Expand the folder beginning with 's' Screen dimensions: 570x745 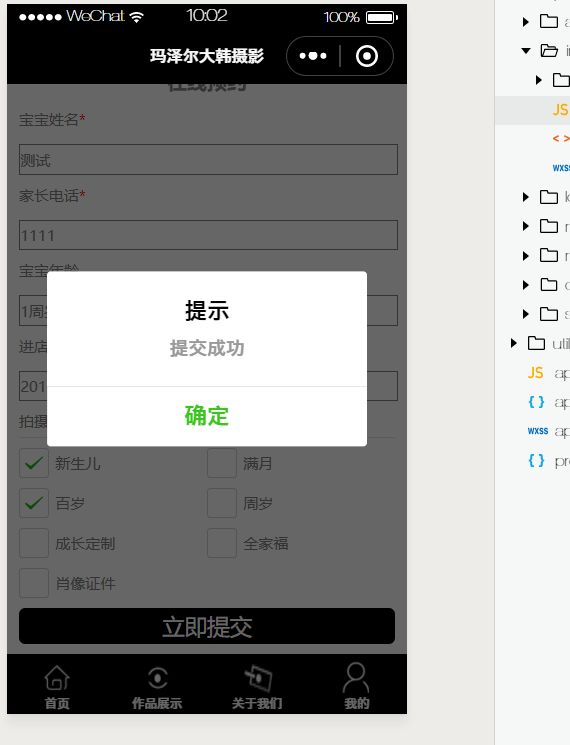click(525, 314)
